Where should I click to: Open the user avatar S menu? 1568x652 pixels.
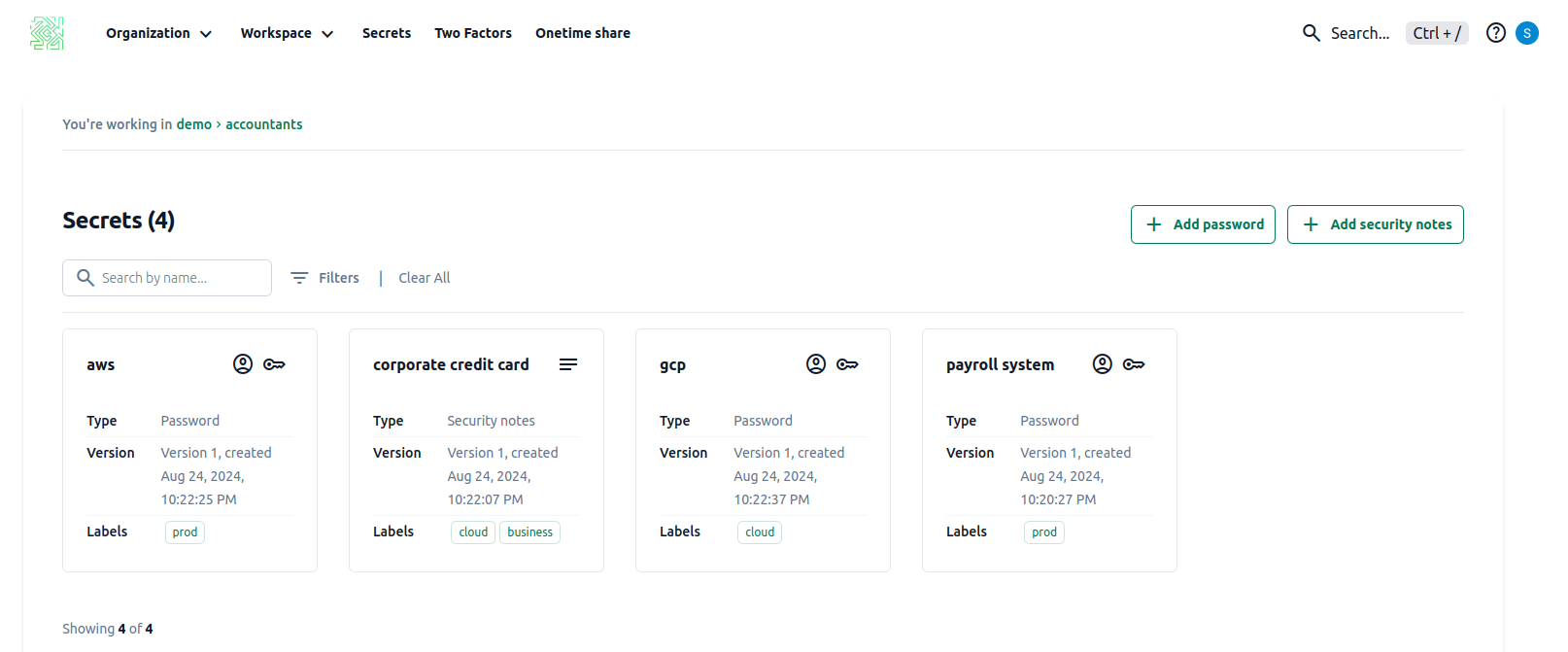click(1527, 33)
